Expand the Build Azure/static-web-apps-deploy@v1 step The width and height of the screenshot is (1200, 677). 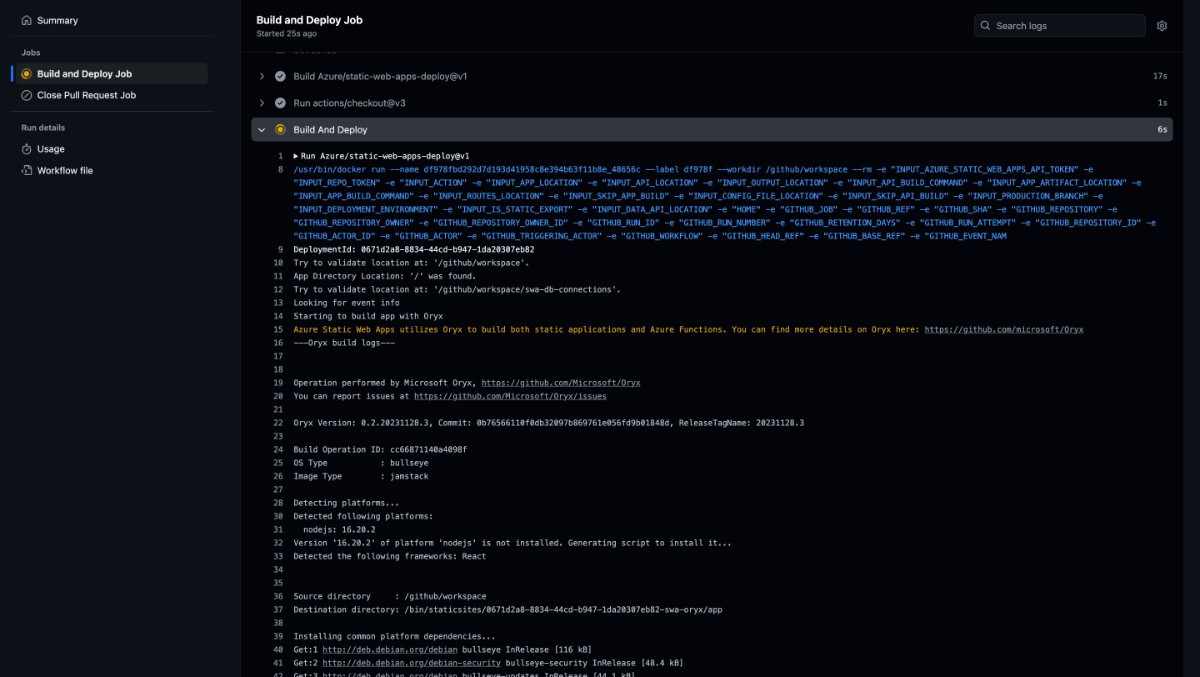click(x=262, y=76)
